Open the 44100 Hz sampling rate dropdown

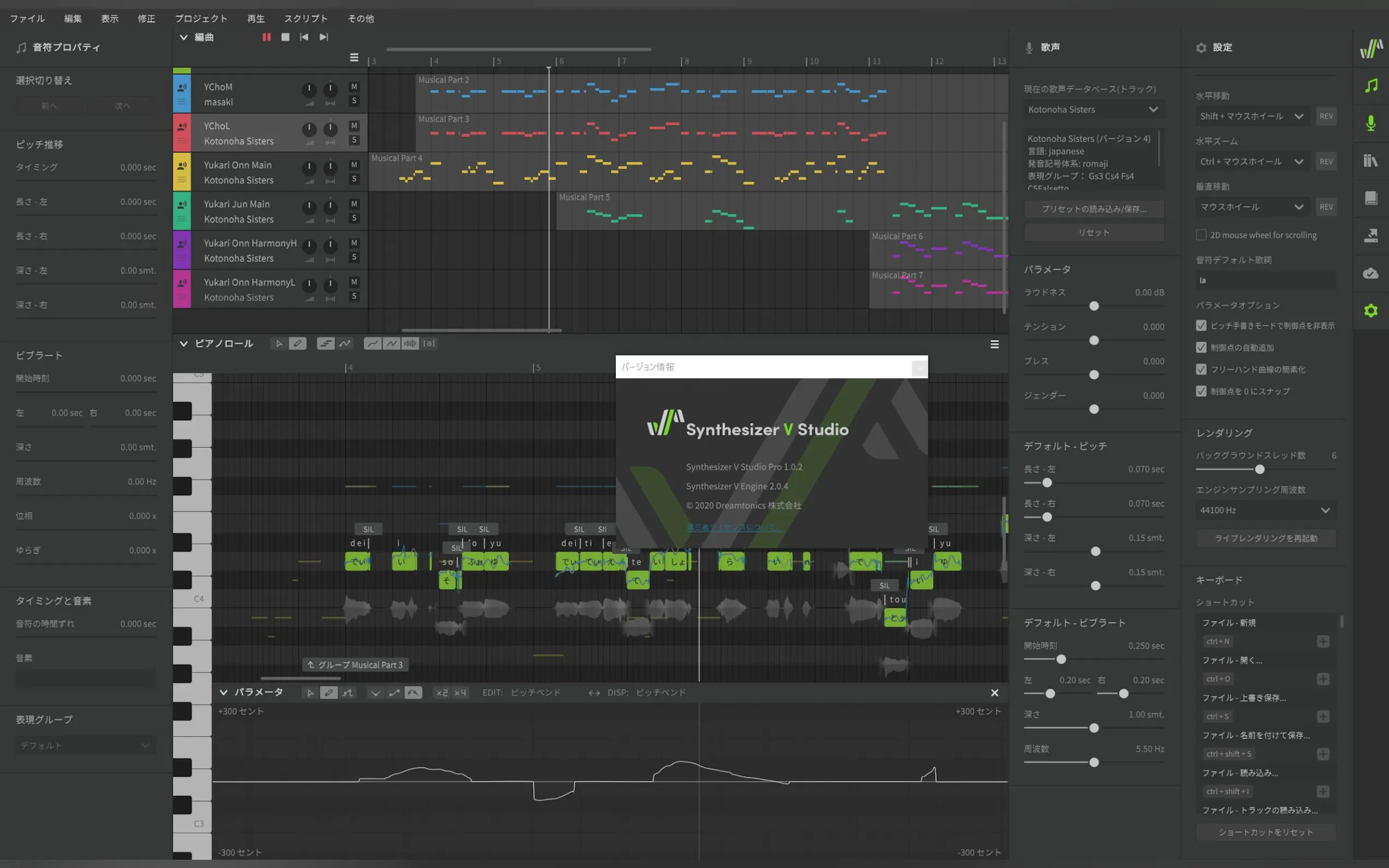point(1265,510)
